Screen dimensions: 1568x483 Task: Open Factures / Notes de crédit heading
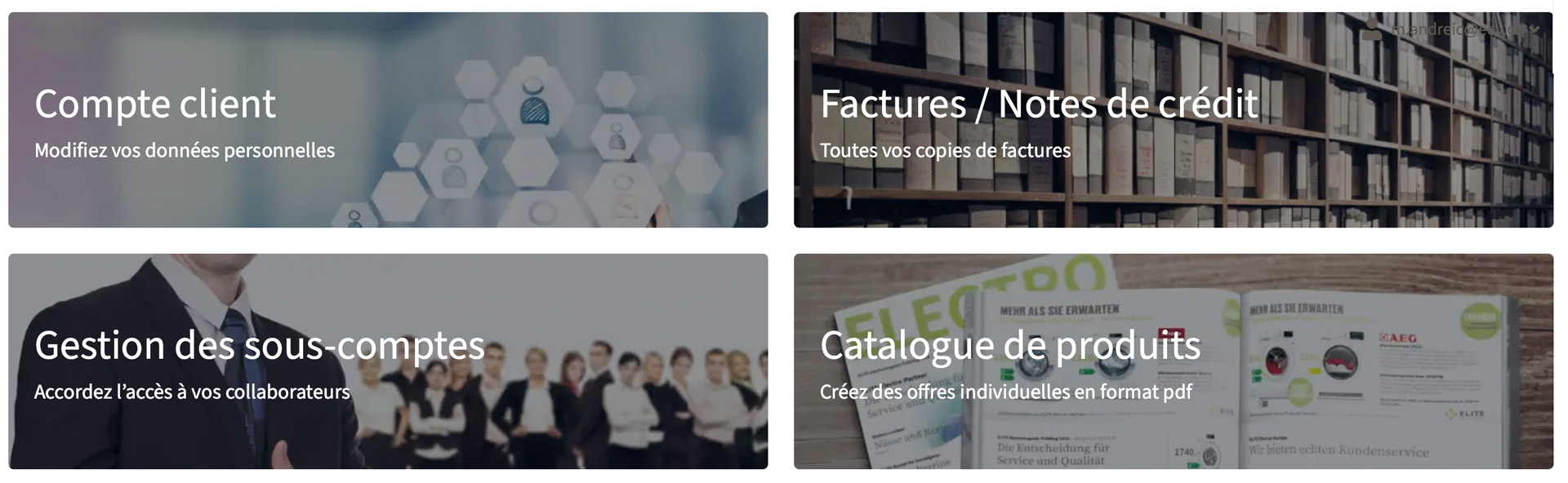(x=1039, y=104)
